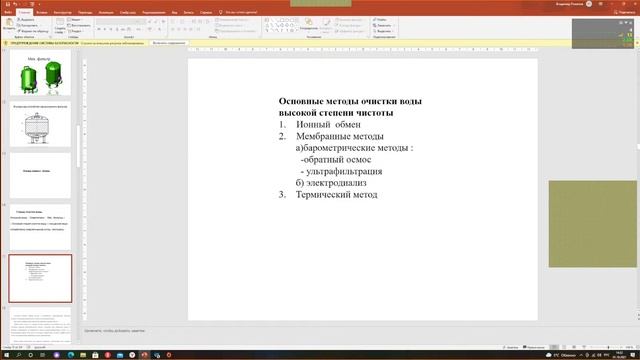Create new slide with Создать слайд
This screenshot has width=640, height=360.
(x=60, y=25)
